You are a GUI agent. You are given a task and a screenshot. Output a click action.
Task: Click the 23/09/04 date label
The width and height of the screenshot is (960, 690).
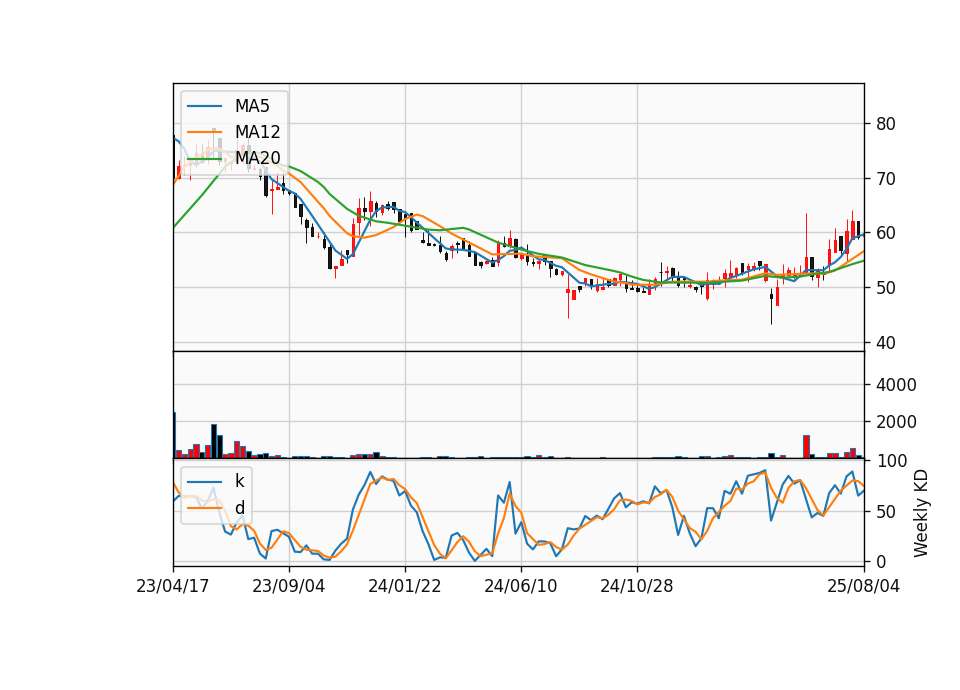click(288, 586)
